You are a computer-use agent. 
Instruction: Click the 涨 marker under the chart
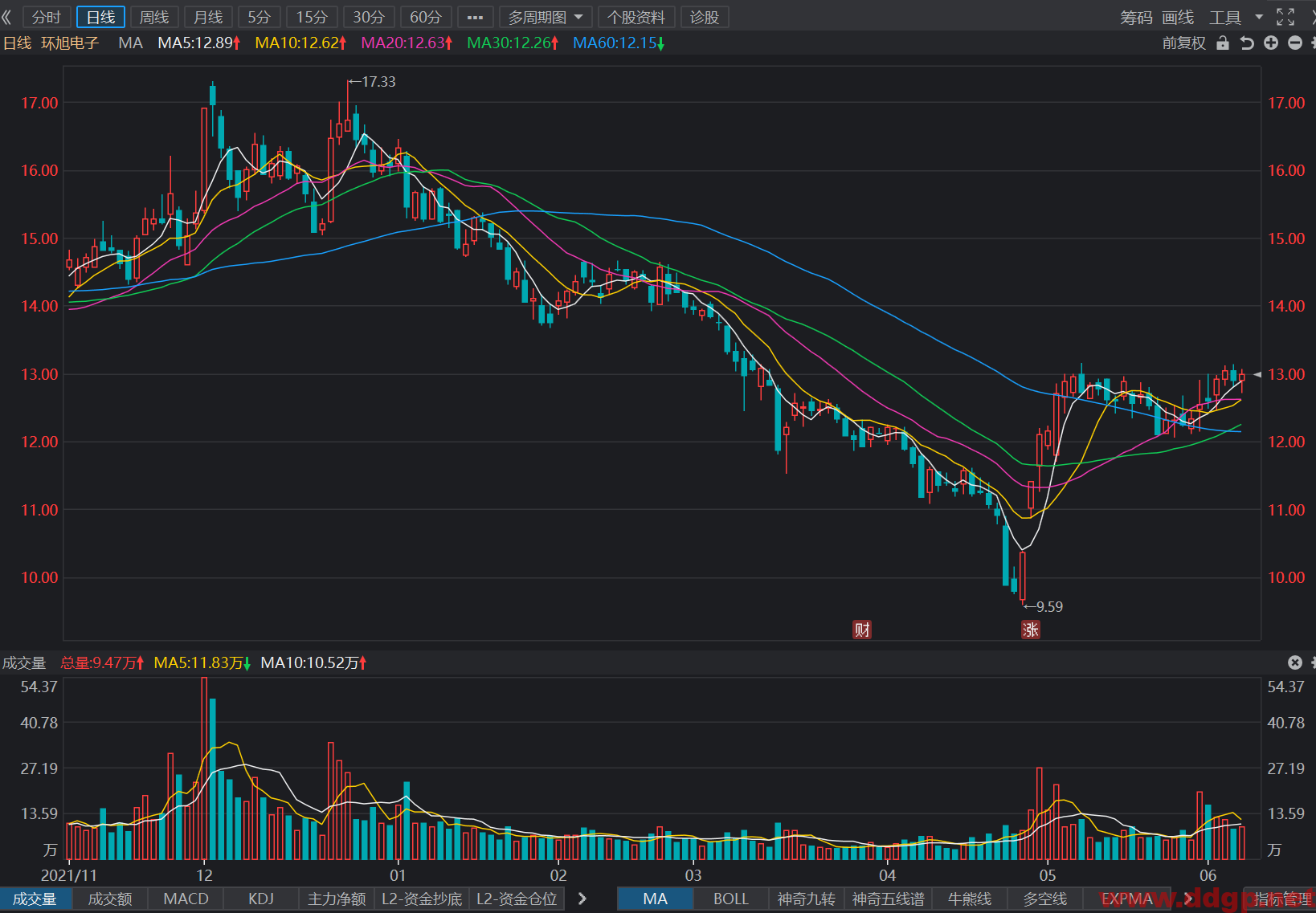[1031, 630]
